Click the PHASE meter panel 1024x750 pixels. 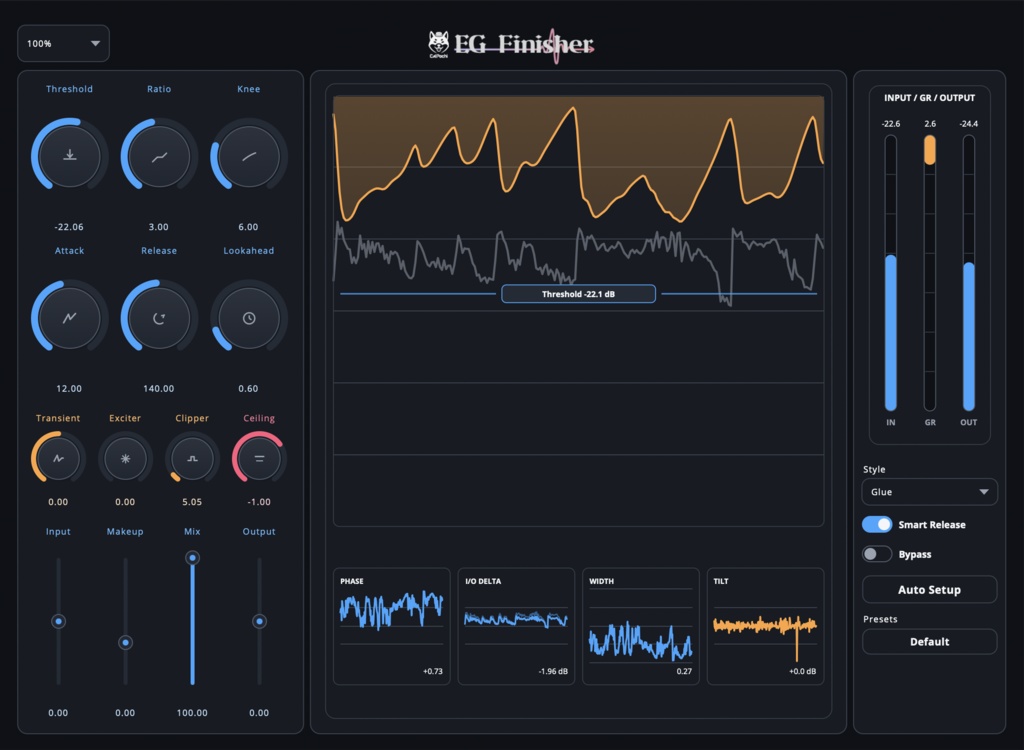[x=392, y=627]
